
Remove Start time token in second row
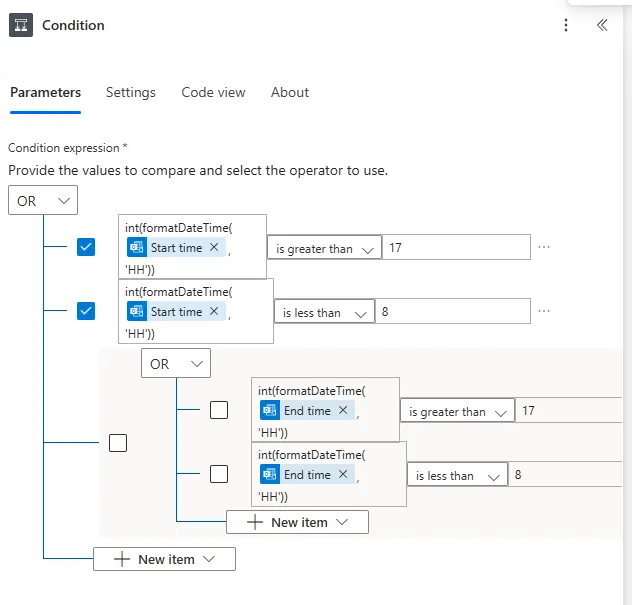tap(213, 312)
